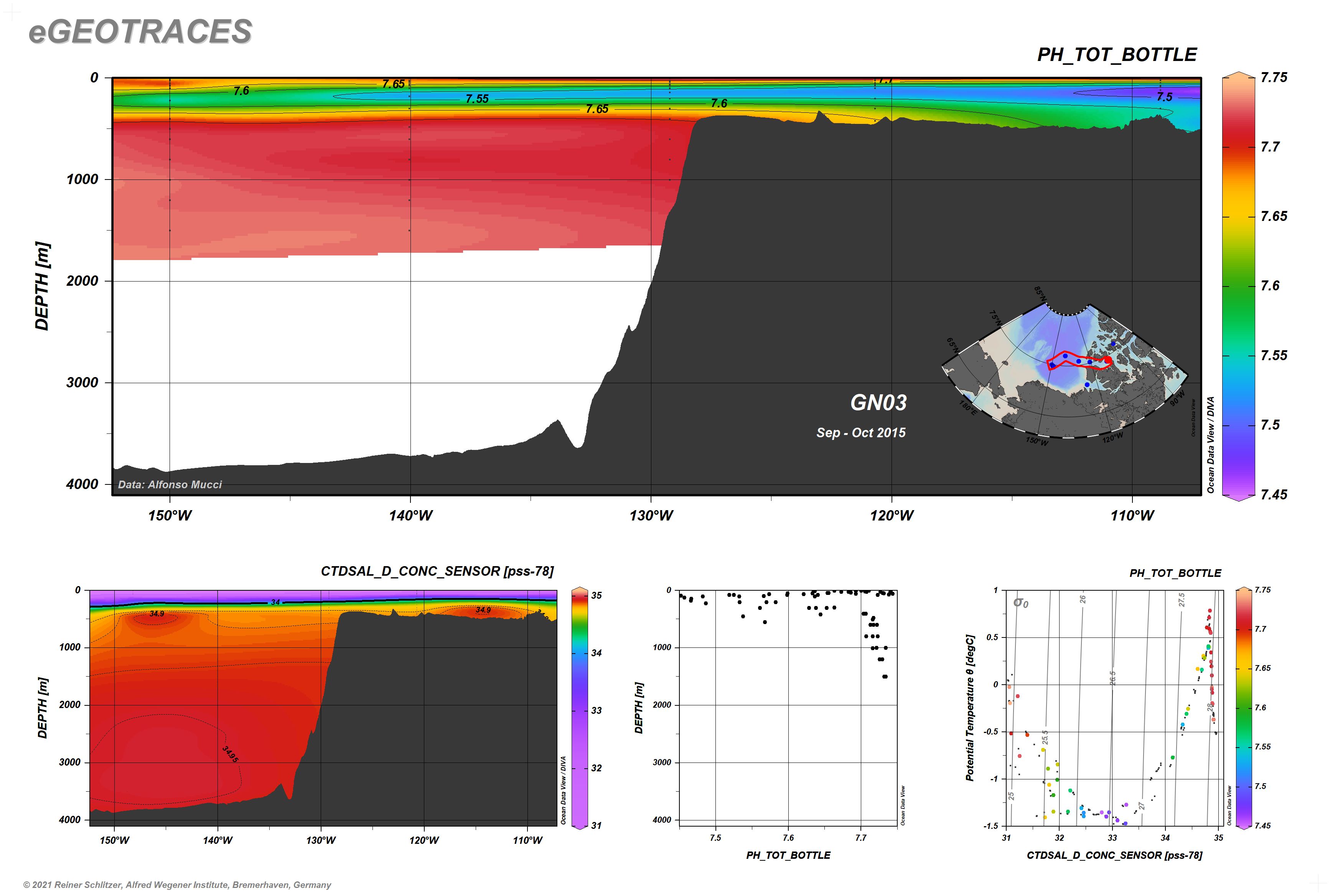Click the 34.95 contour label in salinity section
The width and height of the screenshot is (1330, 896).
tap(230, 754)
